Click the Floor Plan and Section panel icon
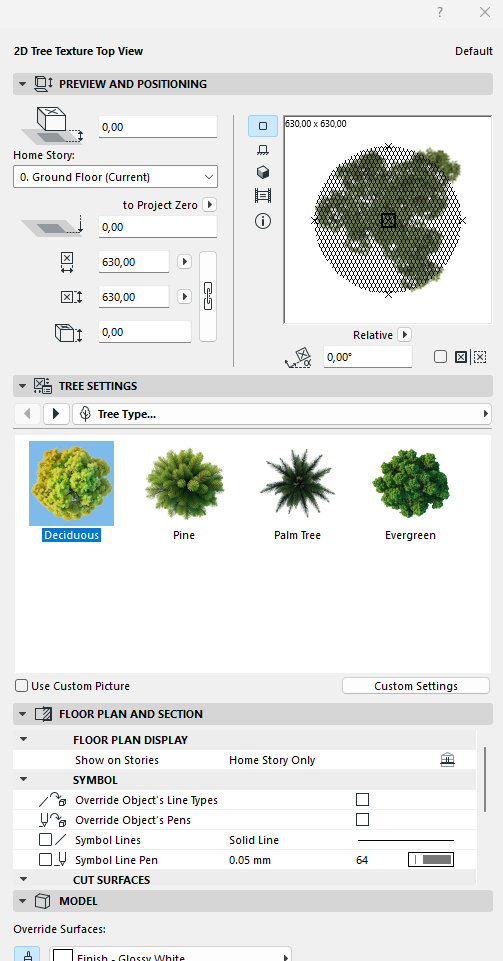Screen dimensions: 503x961 point(43,714)
